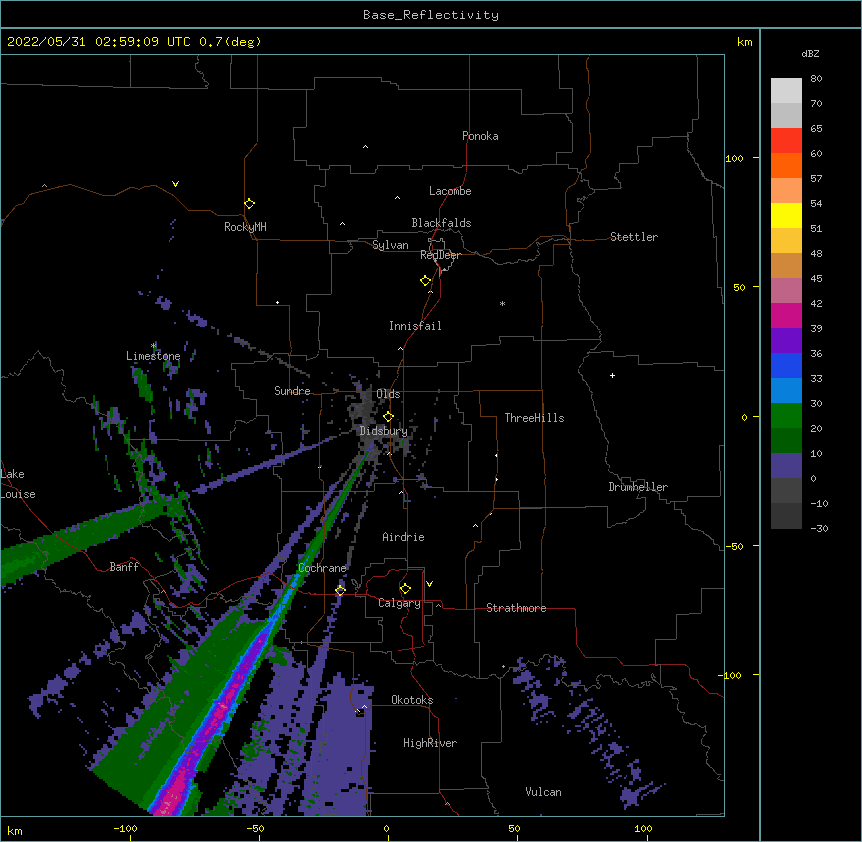The image size is (862, 842).
Task: Select the light grey 70-80 dBZ swatch
Action: click(x=786, y=91)
